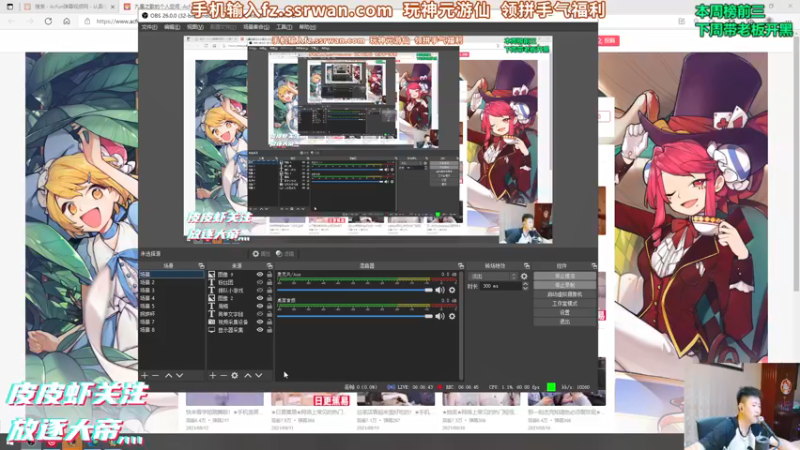
Task: Open source properties gear in Sources dock
Action: coord(235,376)
